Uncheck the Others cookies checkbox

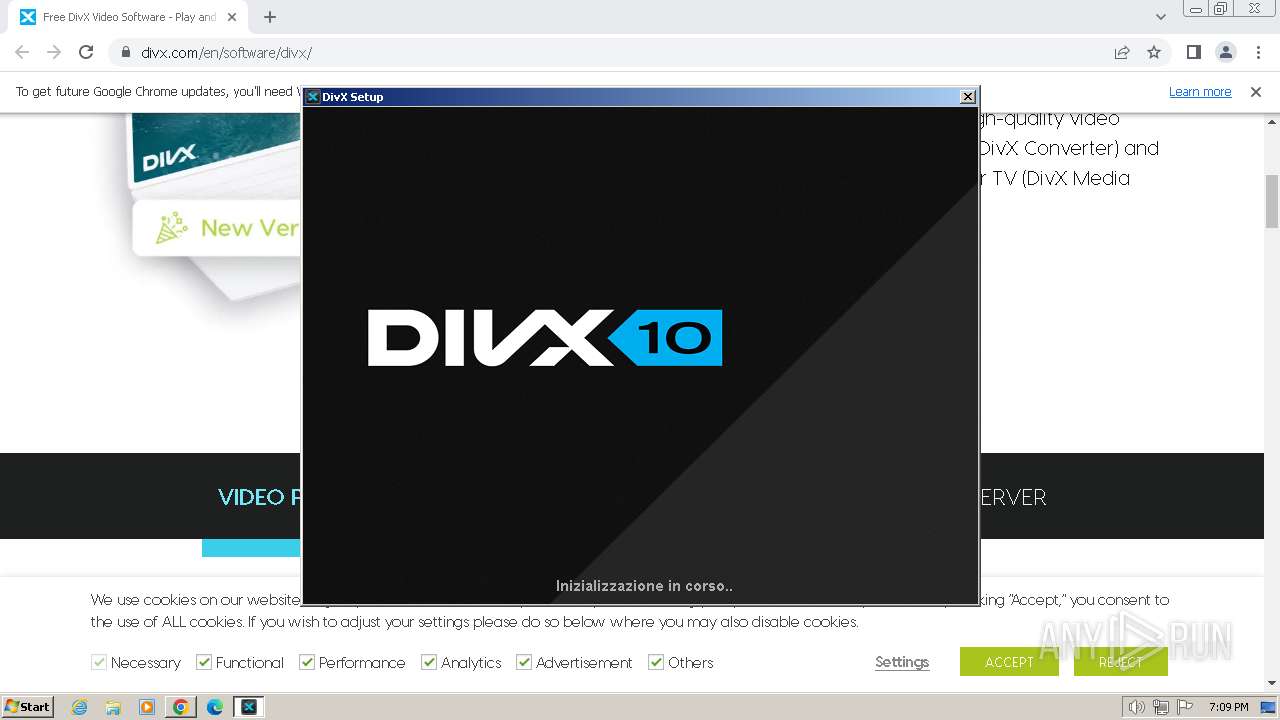[656, 662]
